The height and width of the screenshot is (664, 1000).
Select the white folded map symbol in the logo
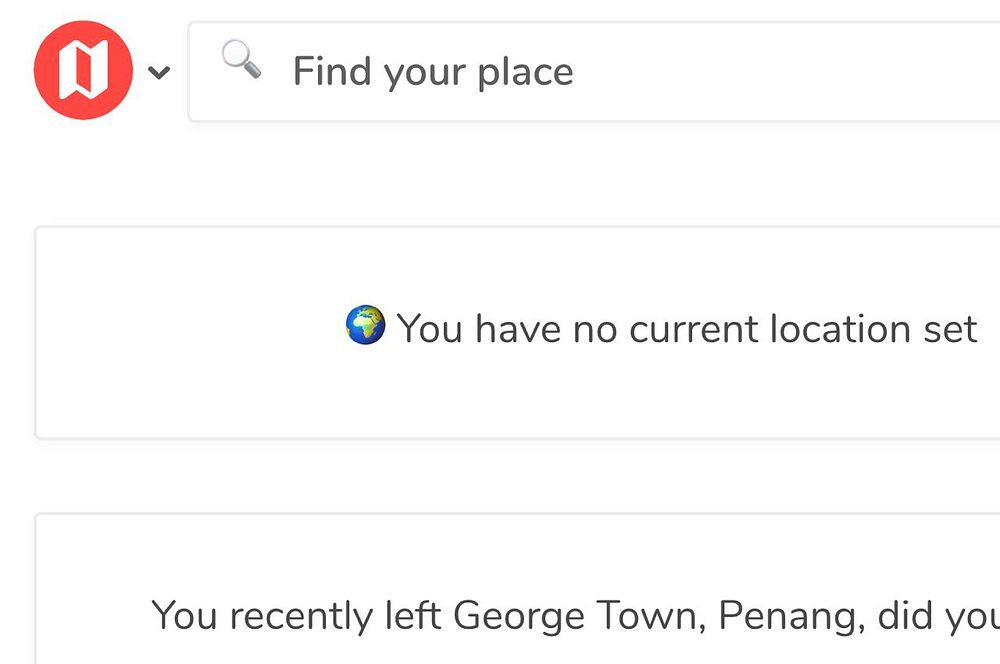pos(83,72)
